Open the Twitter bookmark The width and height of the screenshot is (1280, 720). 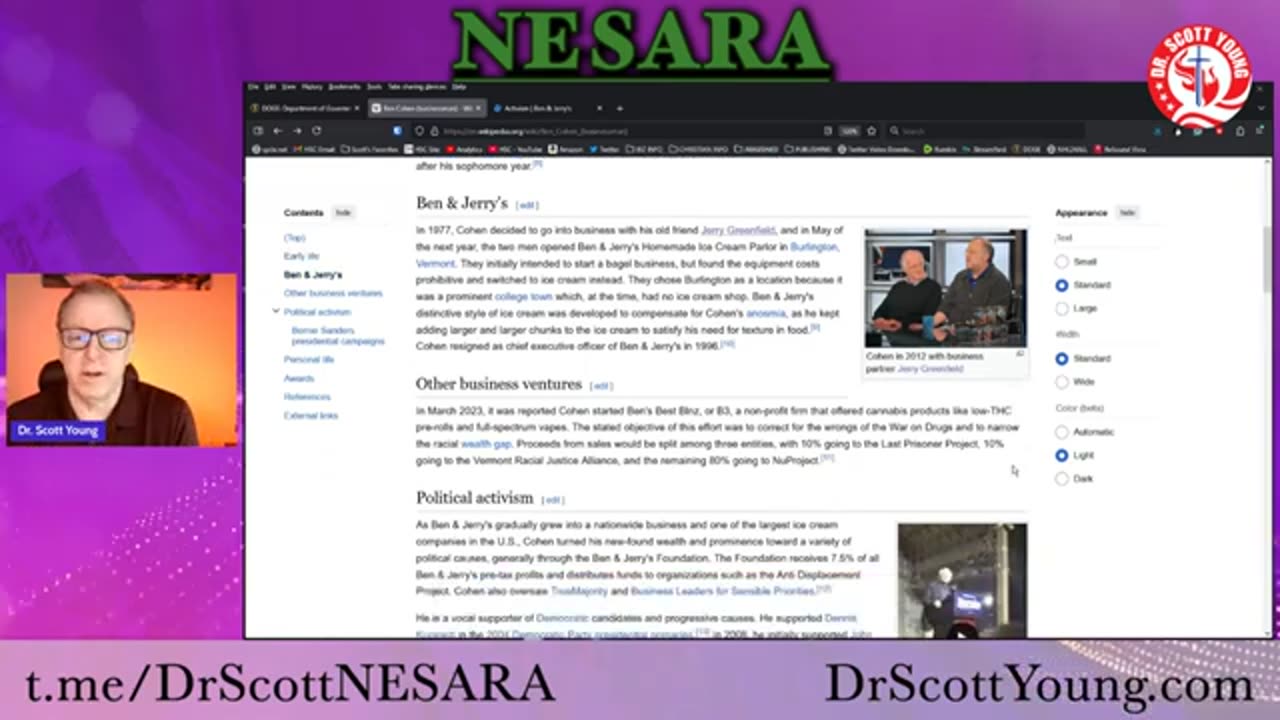point(604,149)
